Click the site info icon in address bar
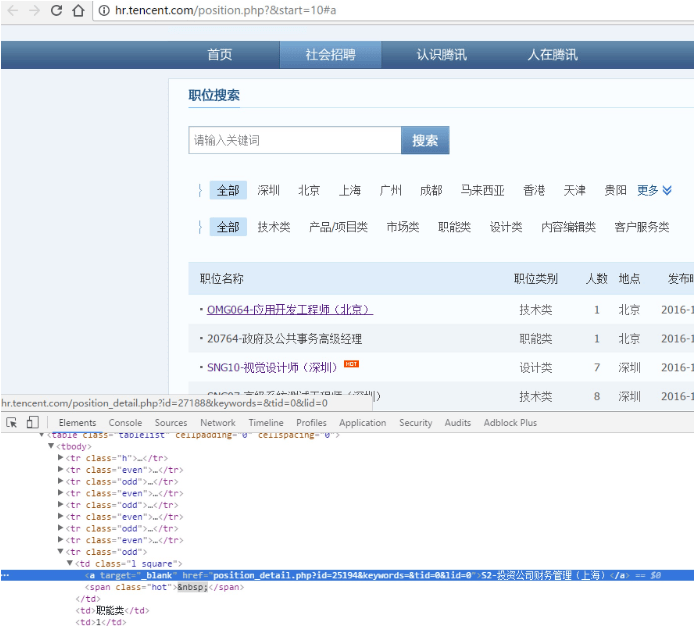Image resolution: width=697 pixels, height=637 pixels. pos(104,10)
